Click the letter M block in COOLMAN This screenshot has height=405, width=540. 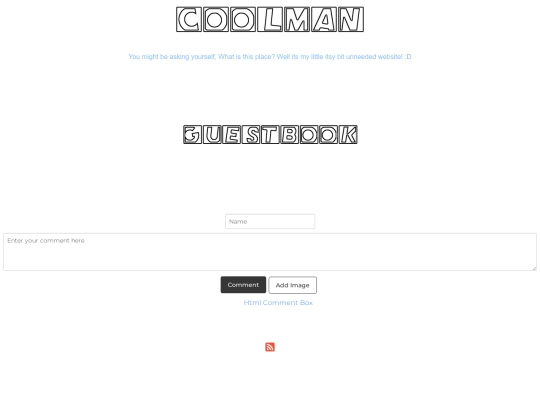coord(297,19)
